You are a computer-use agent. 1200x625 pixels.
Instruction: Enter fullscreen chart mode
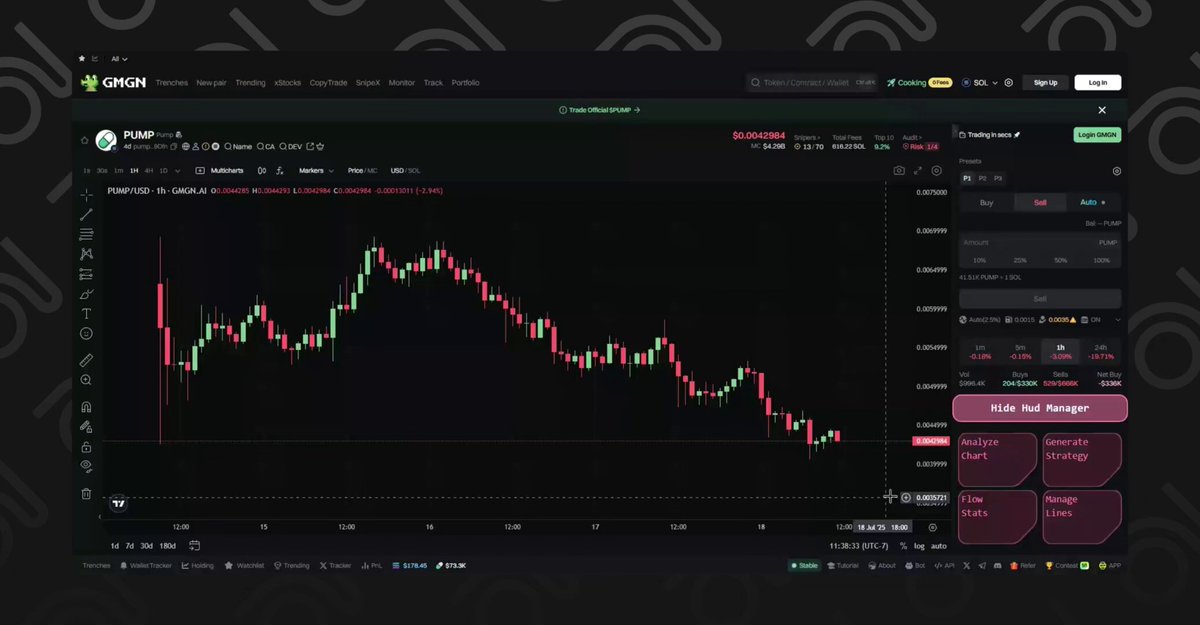point(918,171)
